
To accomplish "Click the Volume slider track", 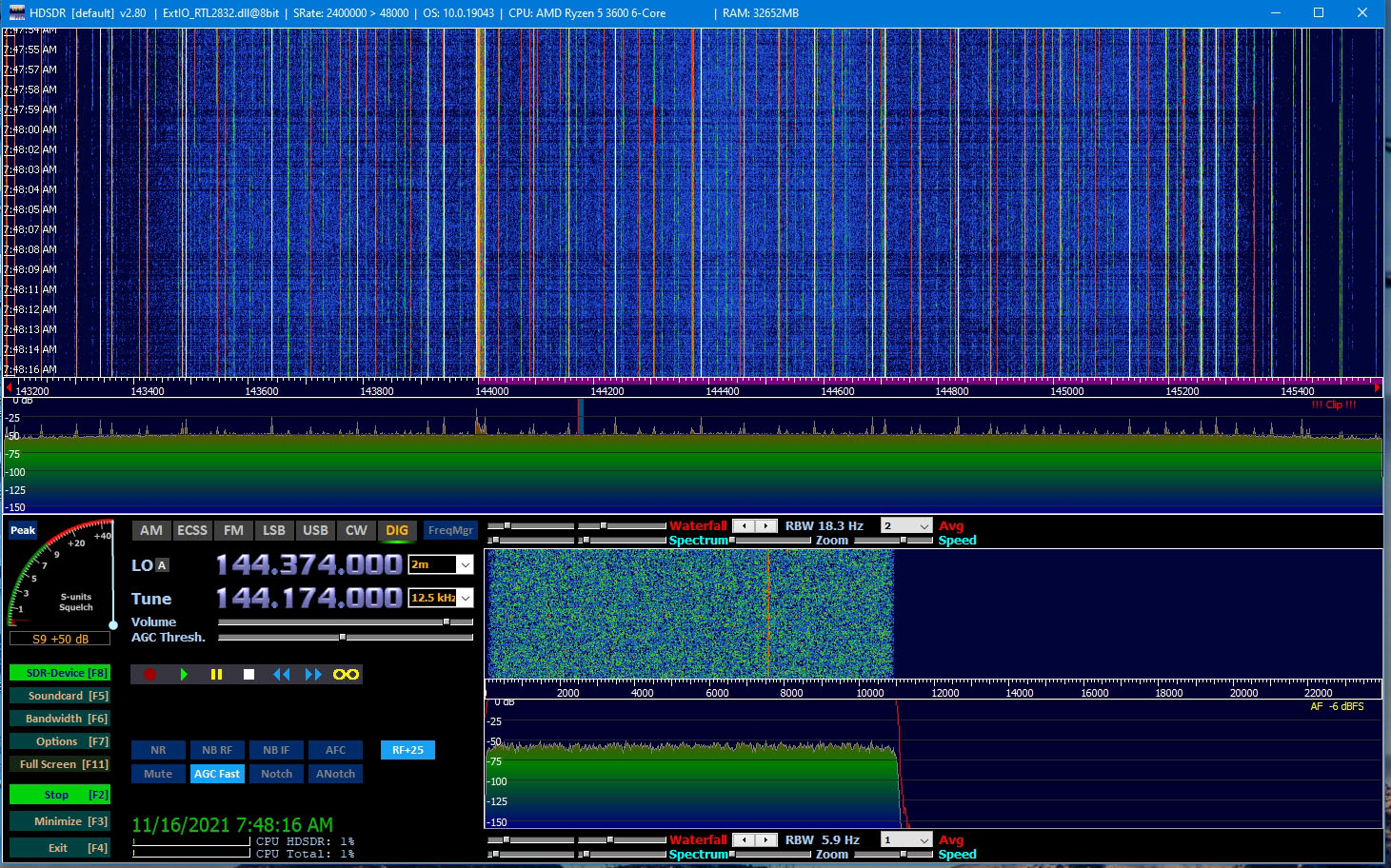I will (x=345, y=622).
